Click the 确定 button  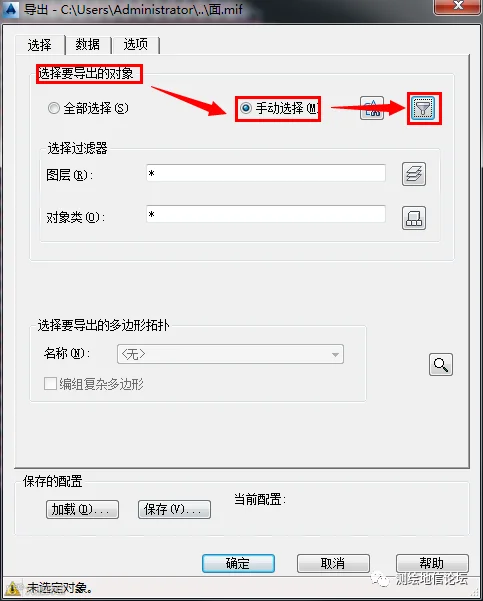coord(238,563)
